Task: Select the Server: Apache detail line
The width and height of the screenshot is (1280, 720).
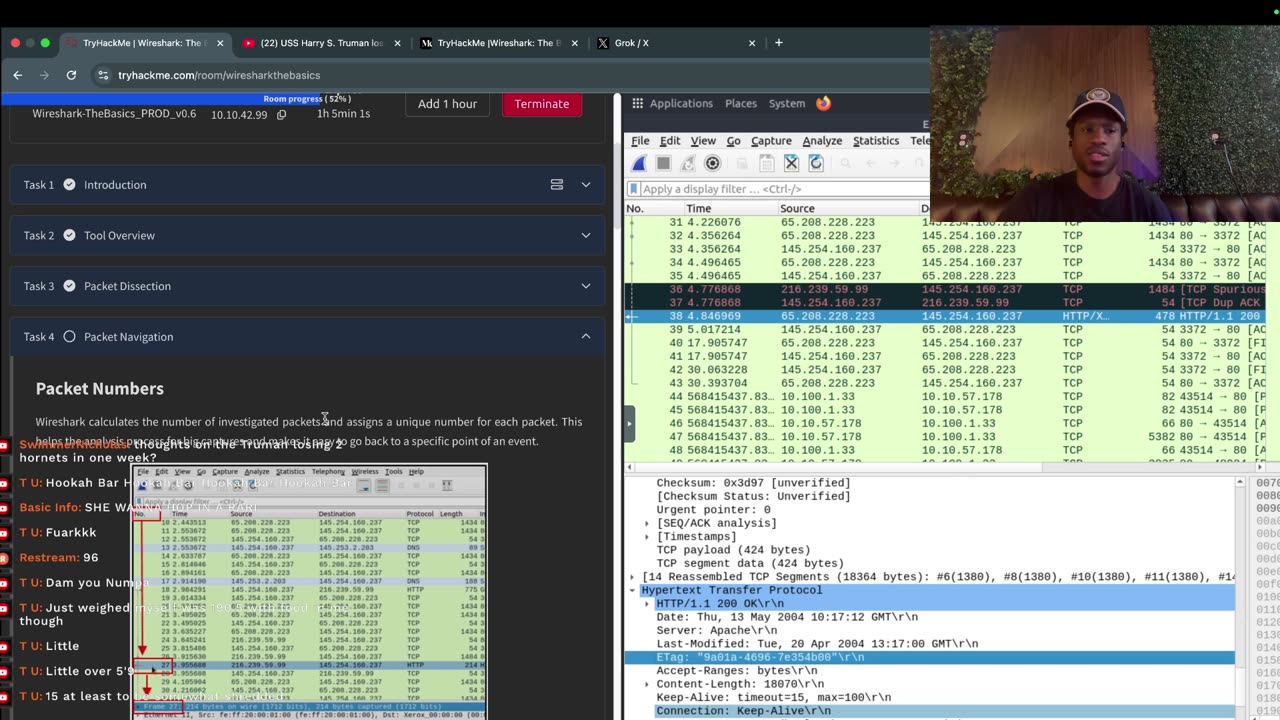Action: click(716, 631)
